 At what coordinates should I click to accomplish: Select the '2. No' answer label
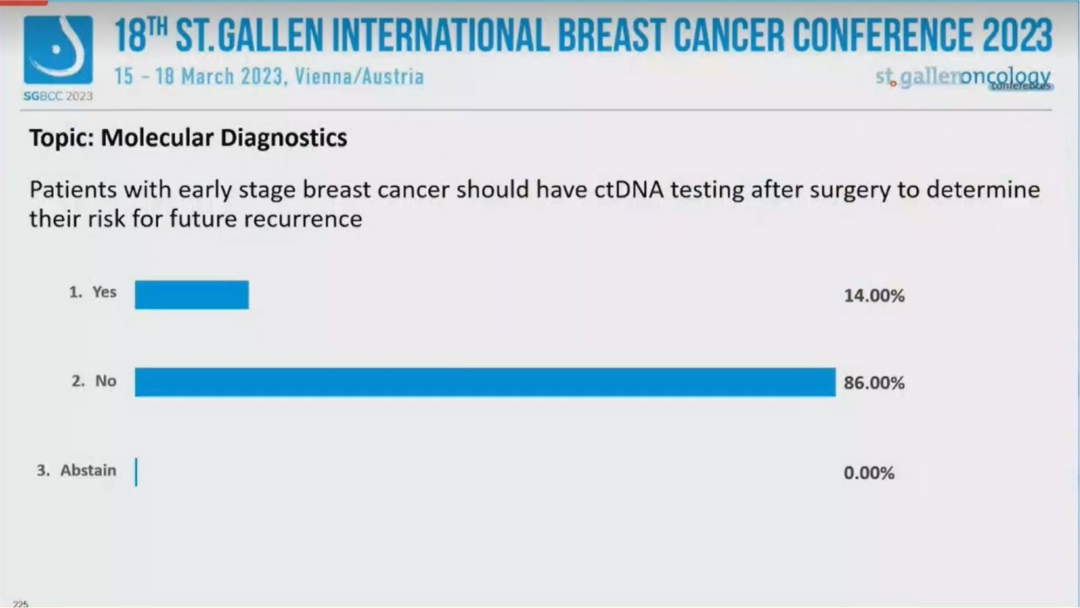[x=94, y=381]
